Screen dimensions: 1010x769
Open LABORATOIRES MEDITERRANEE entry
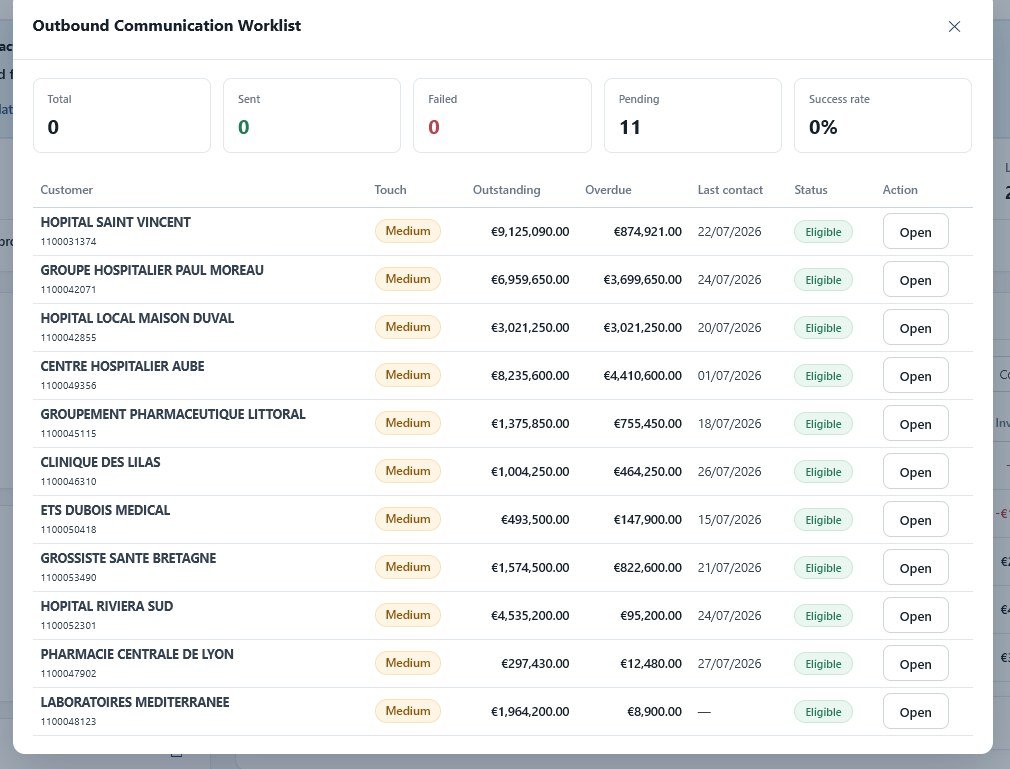[x=915, y=712]
